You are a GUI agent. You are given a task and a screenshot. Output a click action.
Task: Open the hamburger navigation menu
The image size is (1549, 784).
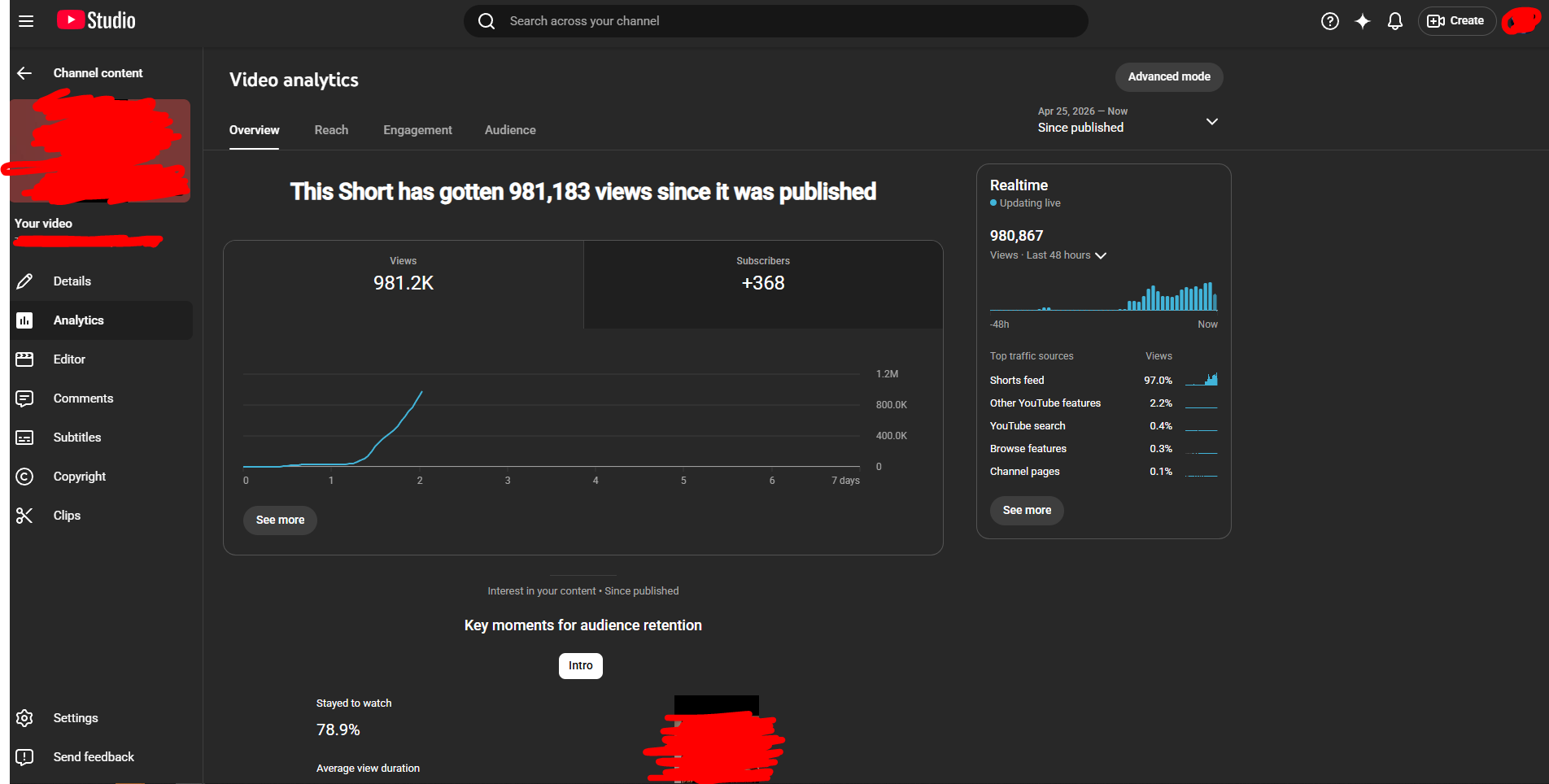(x=26, y=21)
